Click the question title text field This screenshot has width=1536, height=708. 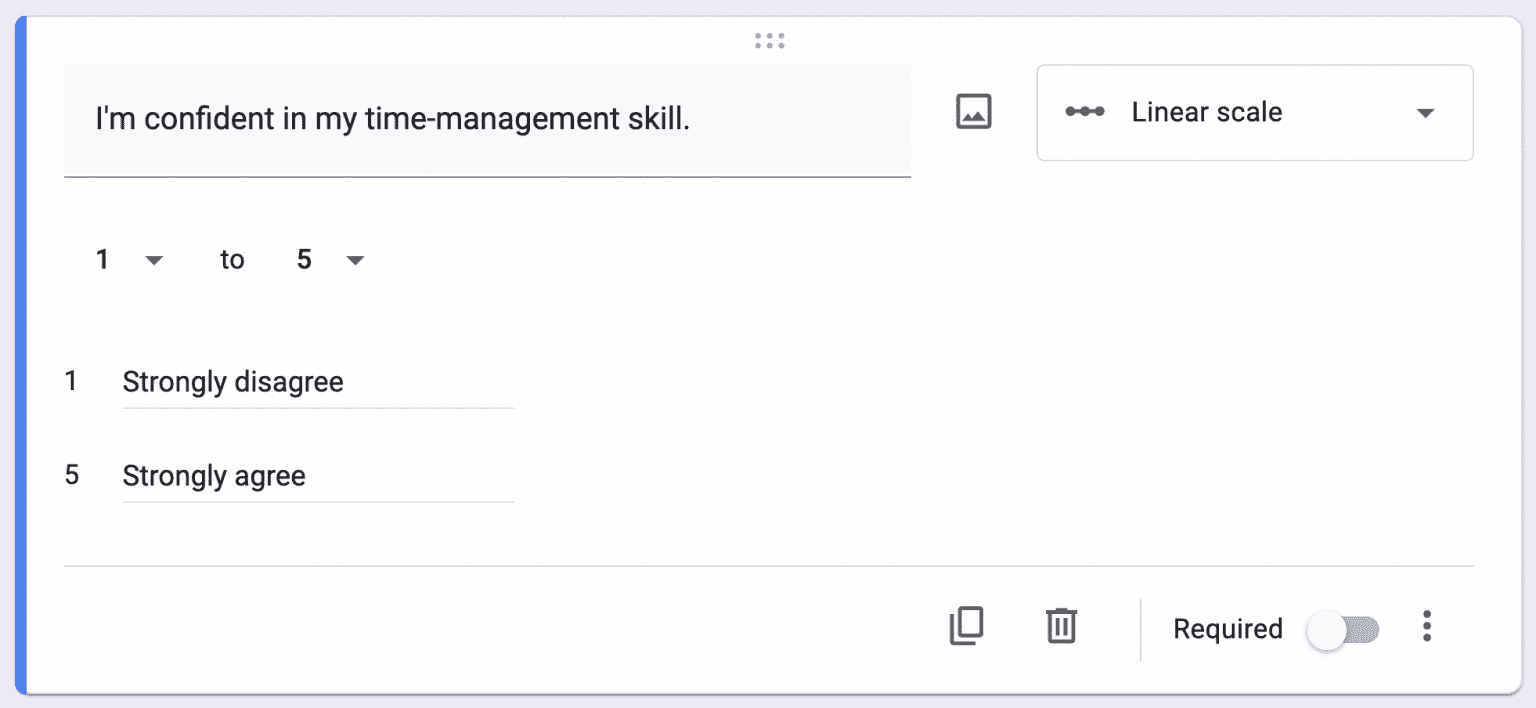coord(487,120)
